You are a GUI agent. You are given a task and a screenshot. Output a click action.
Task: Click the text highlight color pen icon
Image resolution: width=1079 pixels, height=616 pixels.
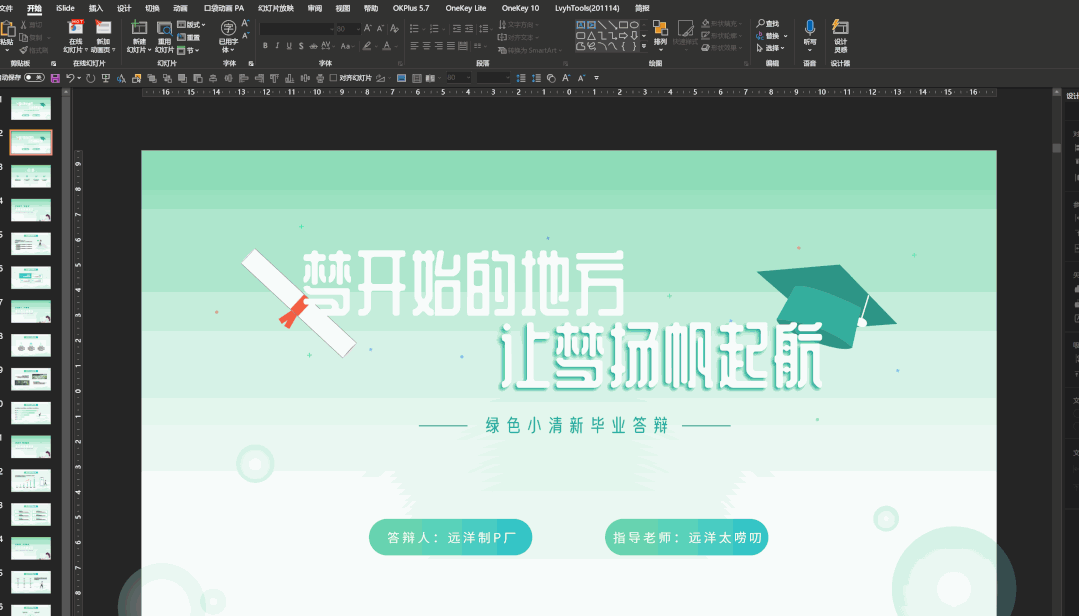[367, 46]
